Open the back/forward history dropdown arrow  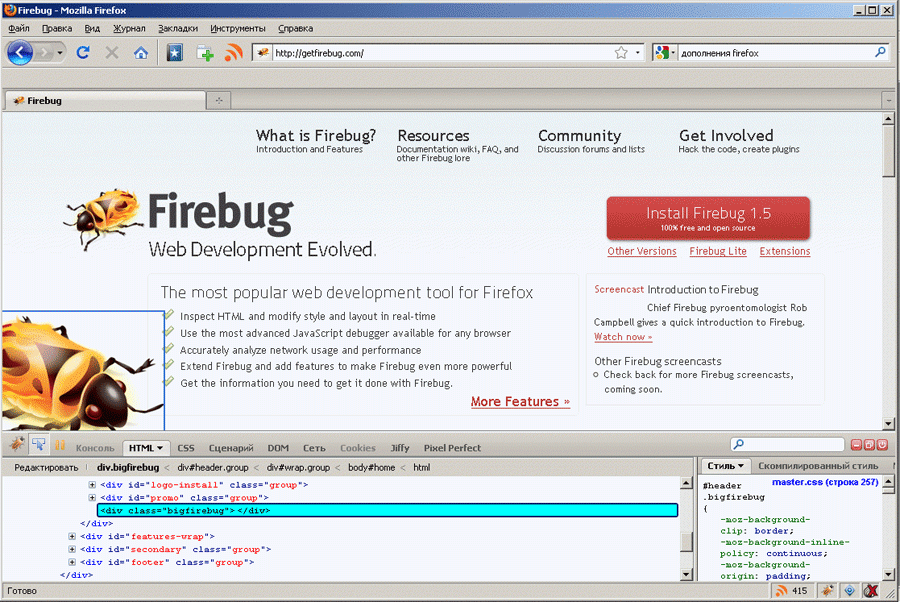[x=60, y=53]
